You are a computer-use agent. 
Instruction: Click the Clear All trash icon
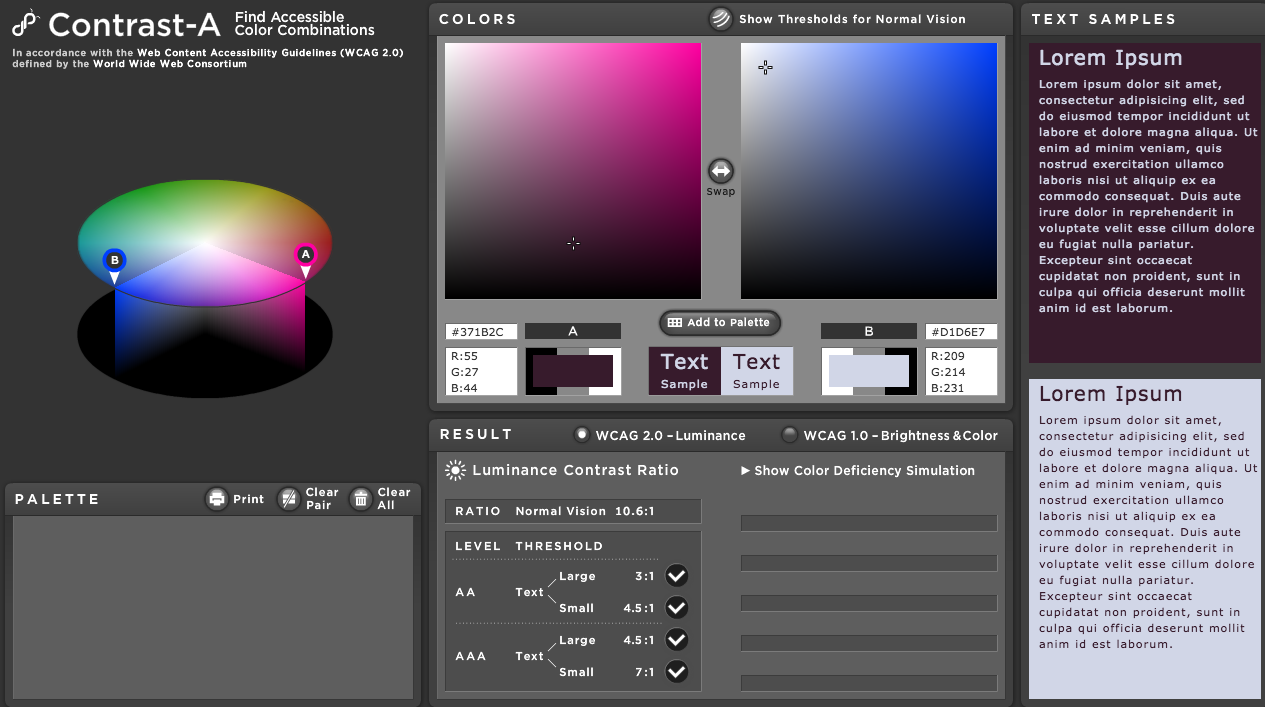361,499
